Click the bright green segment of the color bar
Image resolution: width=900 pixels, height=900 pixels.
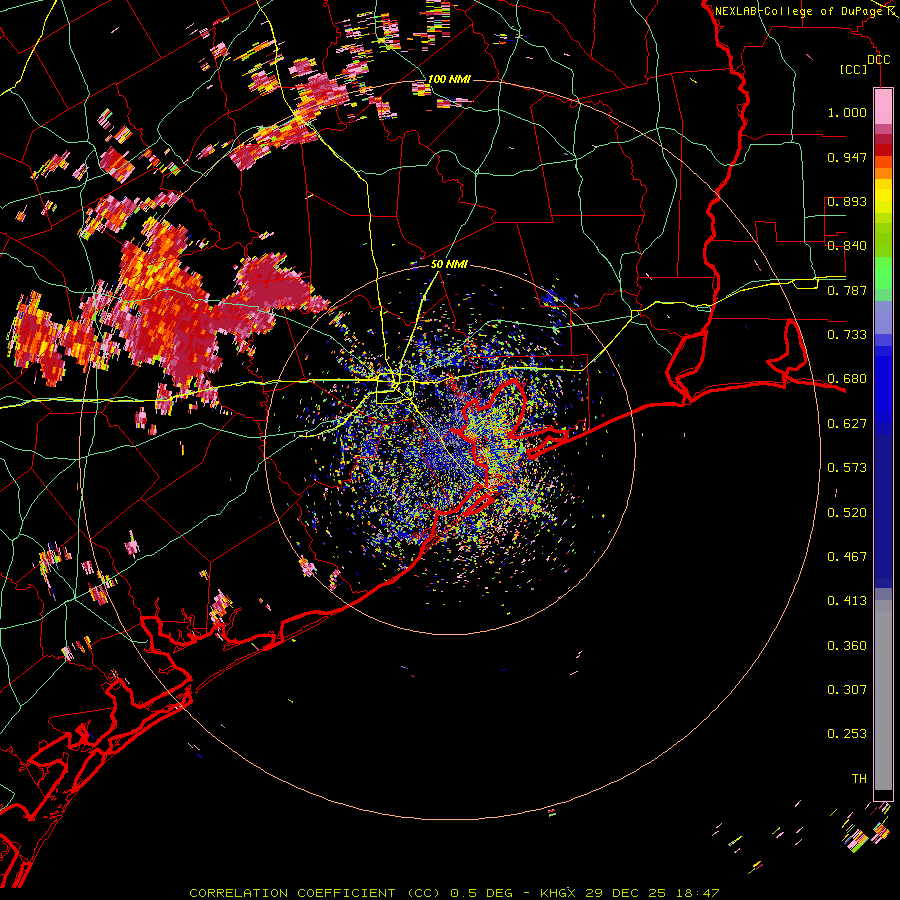[x=883, y=273]
